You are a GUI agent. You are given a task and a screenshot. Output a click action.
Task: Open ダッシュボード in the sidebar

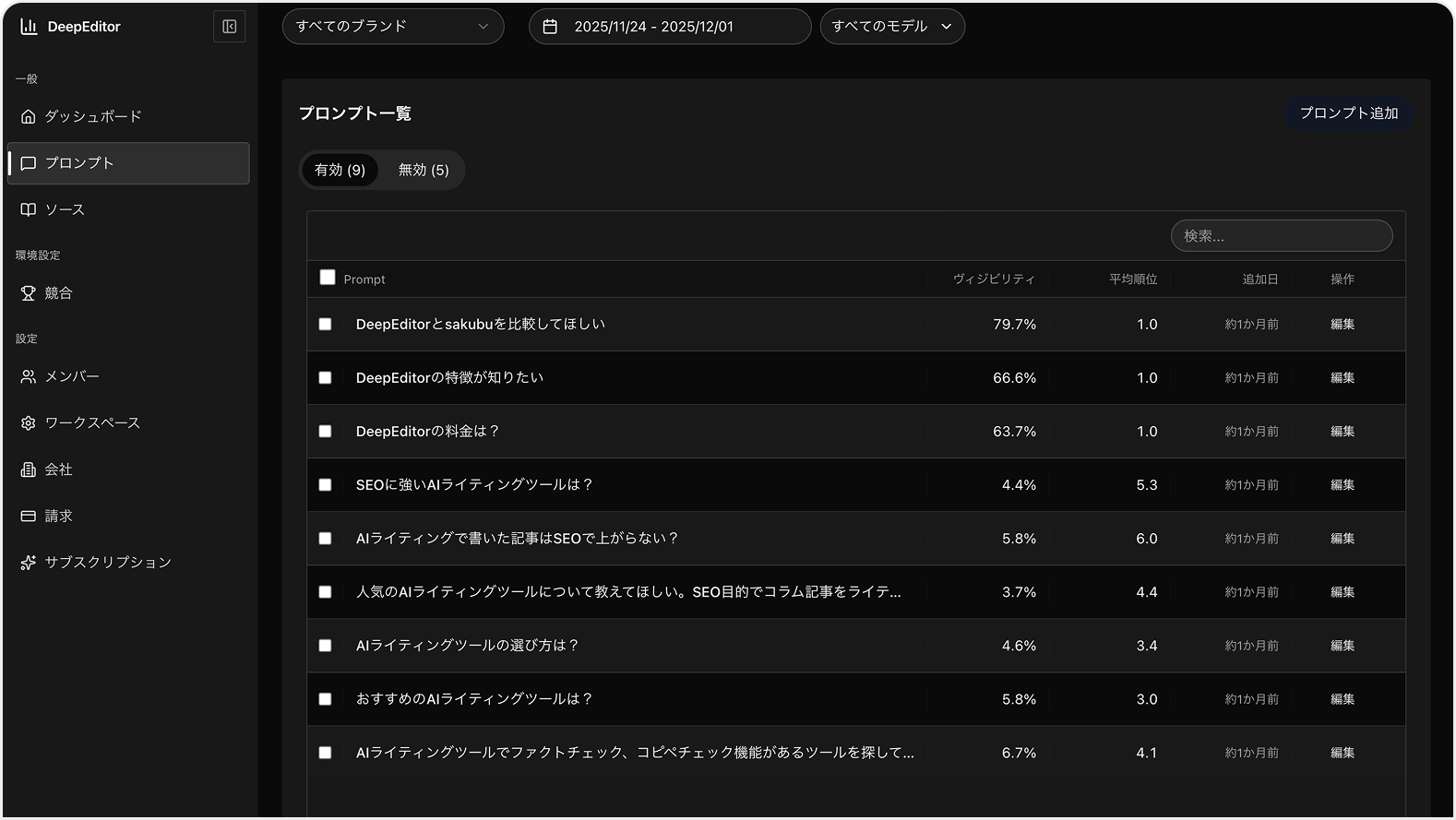pyautogui.click(x=128, y=116)
